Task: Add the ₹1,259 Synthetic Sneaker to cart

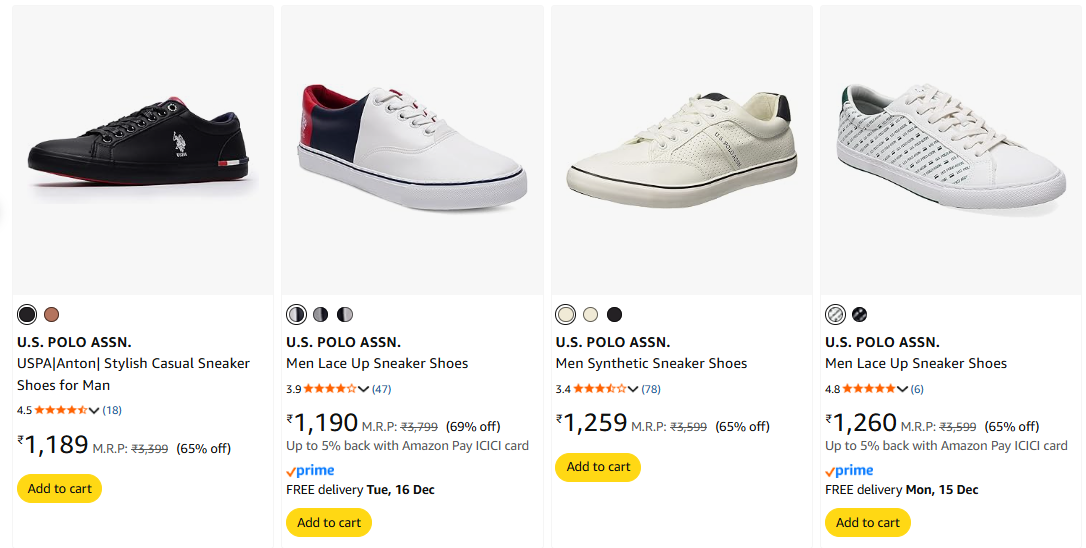Action: pos(598,467)
